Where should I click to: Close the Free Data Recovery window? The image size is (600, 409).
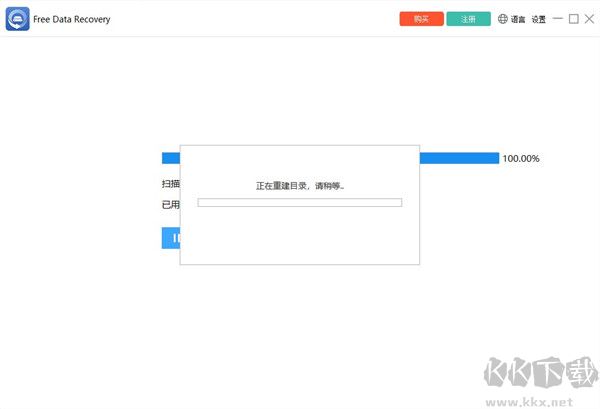(589, 19)
